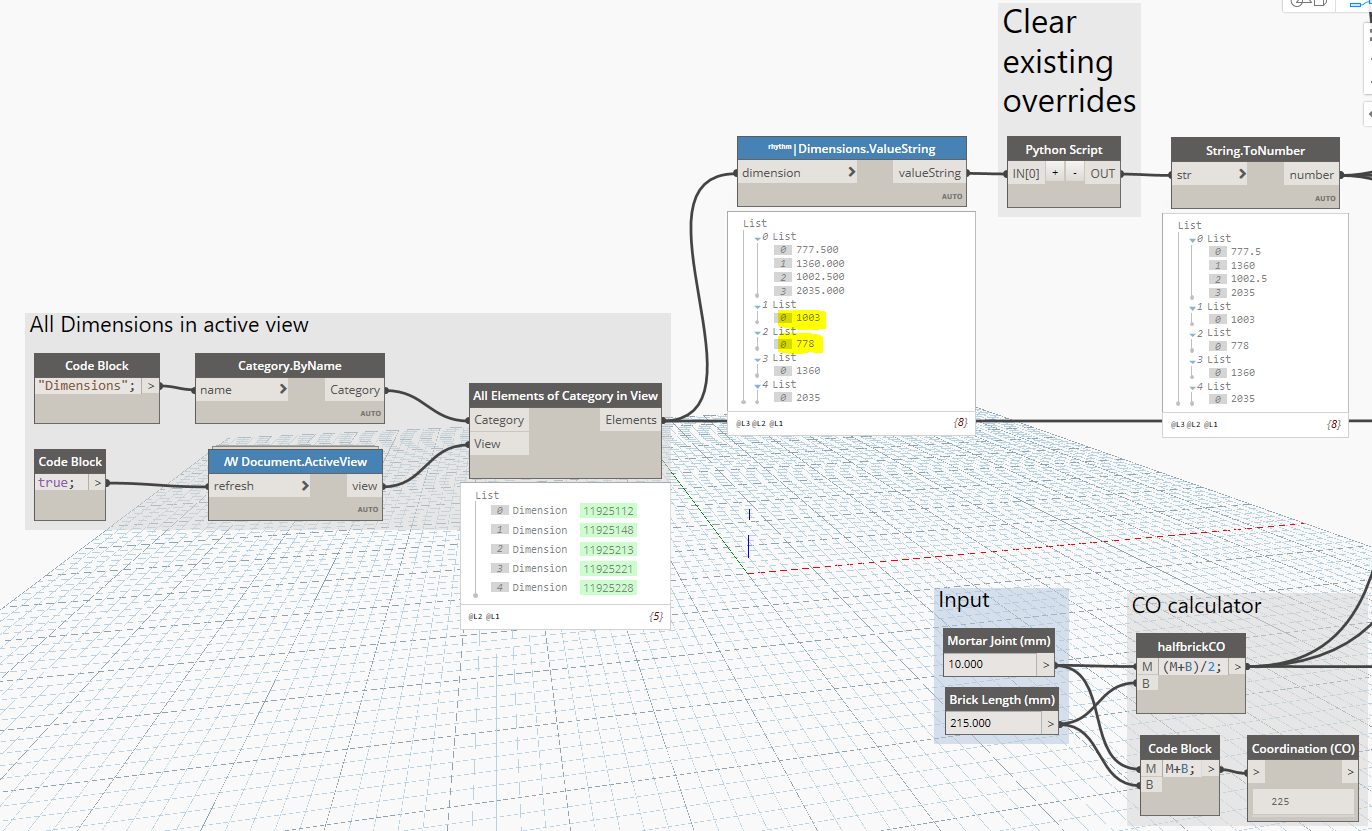Click the output port of the "Dimensions" Code Block
The image size is (1372, 831).
coord(151,386)
